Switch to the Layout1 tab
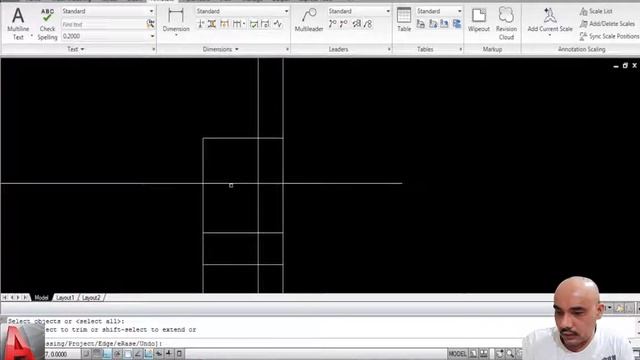 [x=65, y=298]
